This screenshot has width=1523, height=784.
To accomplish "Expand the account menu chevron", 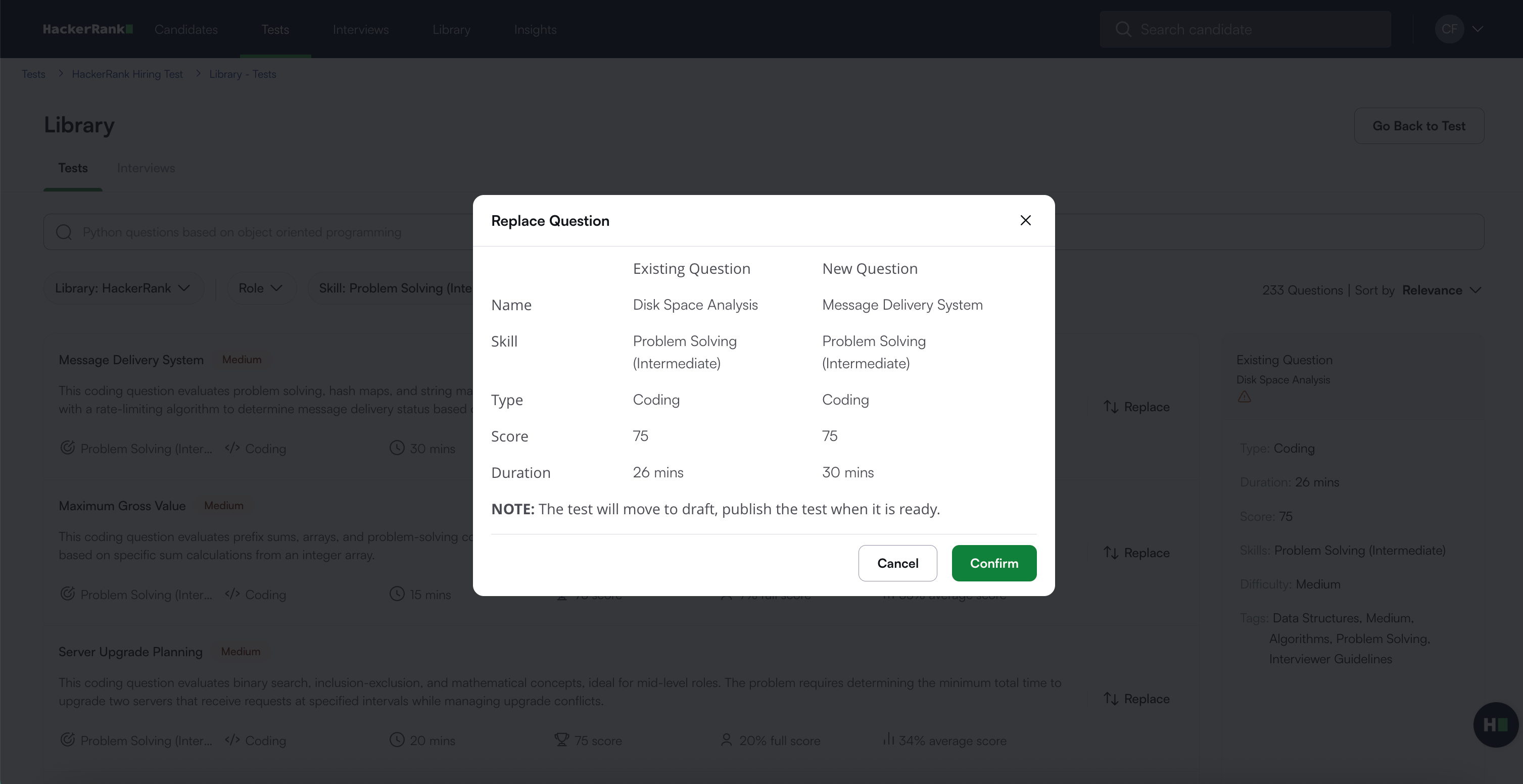I will pos(1477,29).
